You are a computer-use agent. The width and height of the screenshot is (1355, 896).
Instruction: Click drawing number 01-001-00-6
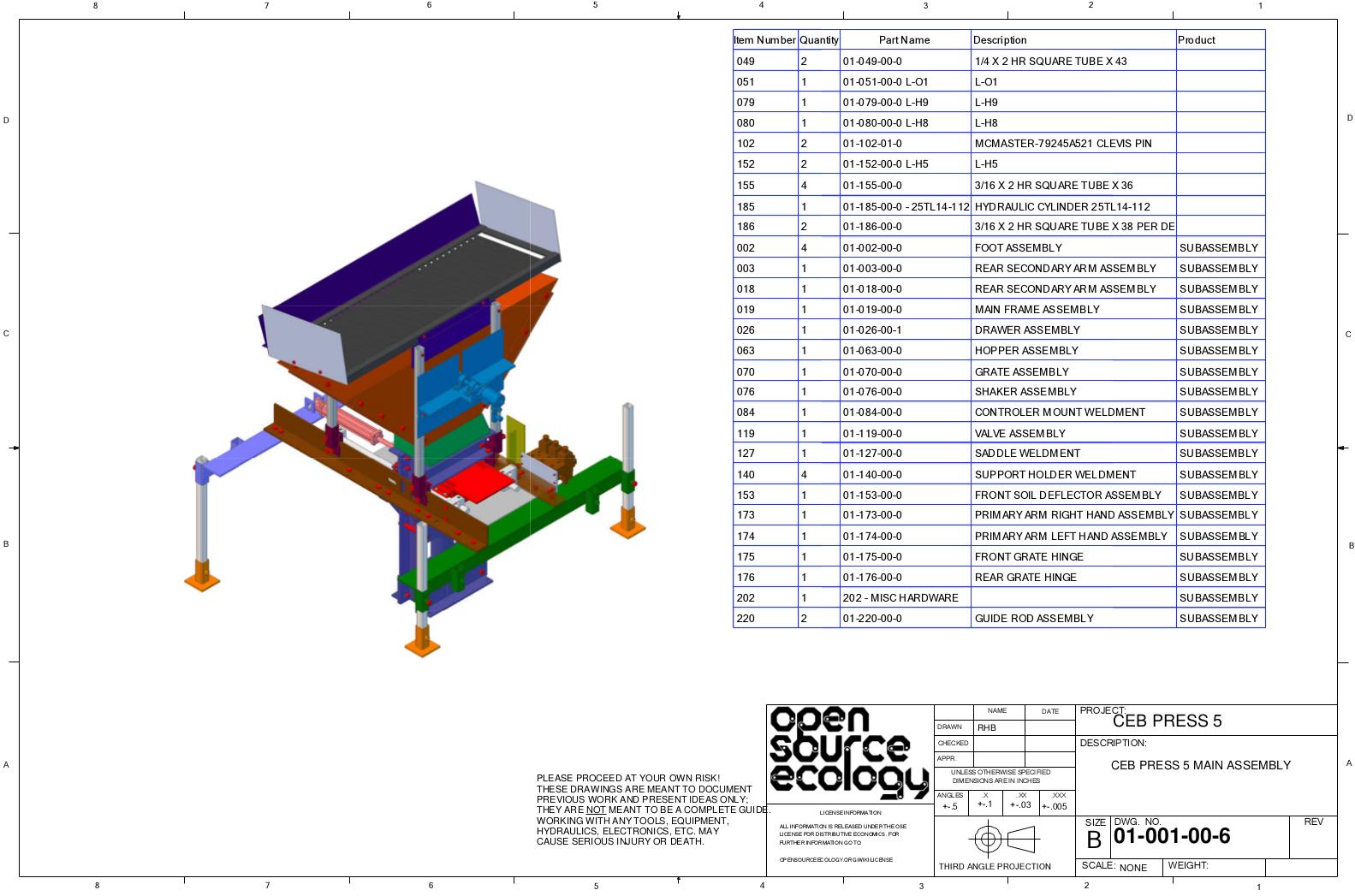tap(1172, 836)
